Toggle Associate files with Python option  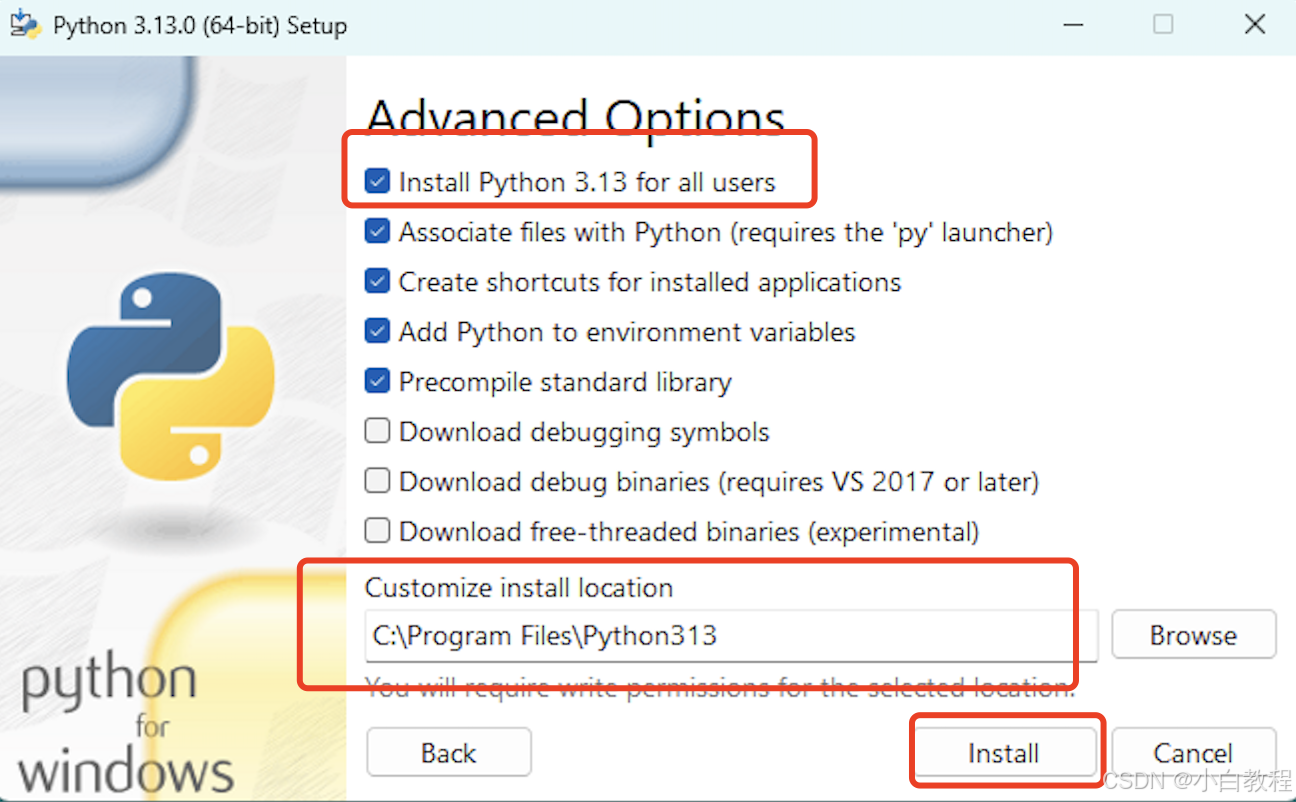pyautogui.click(x=377, y=231)
